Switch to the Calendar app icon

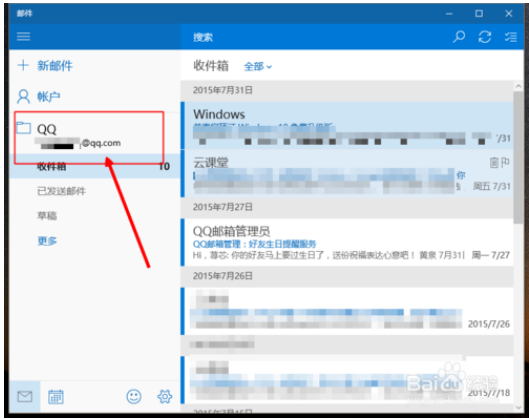click(x=56, y=397)
